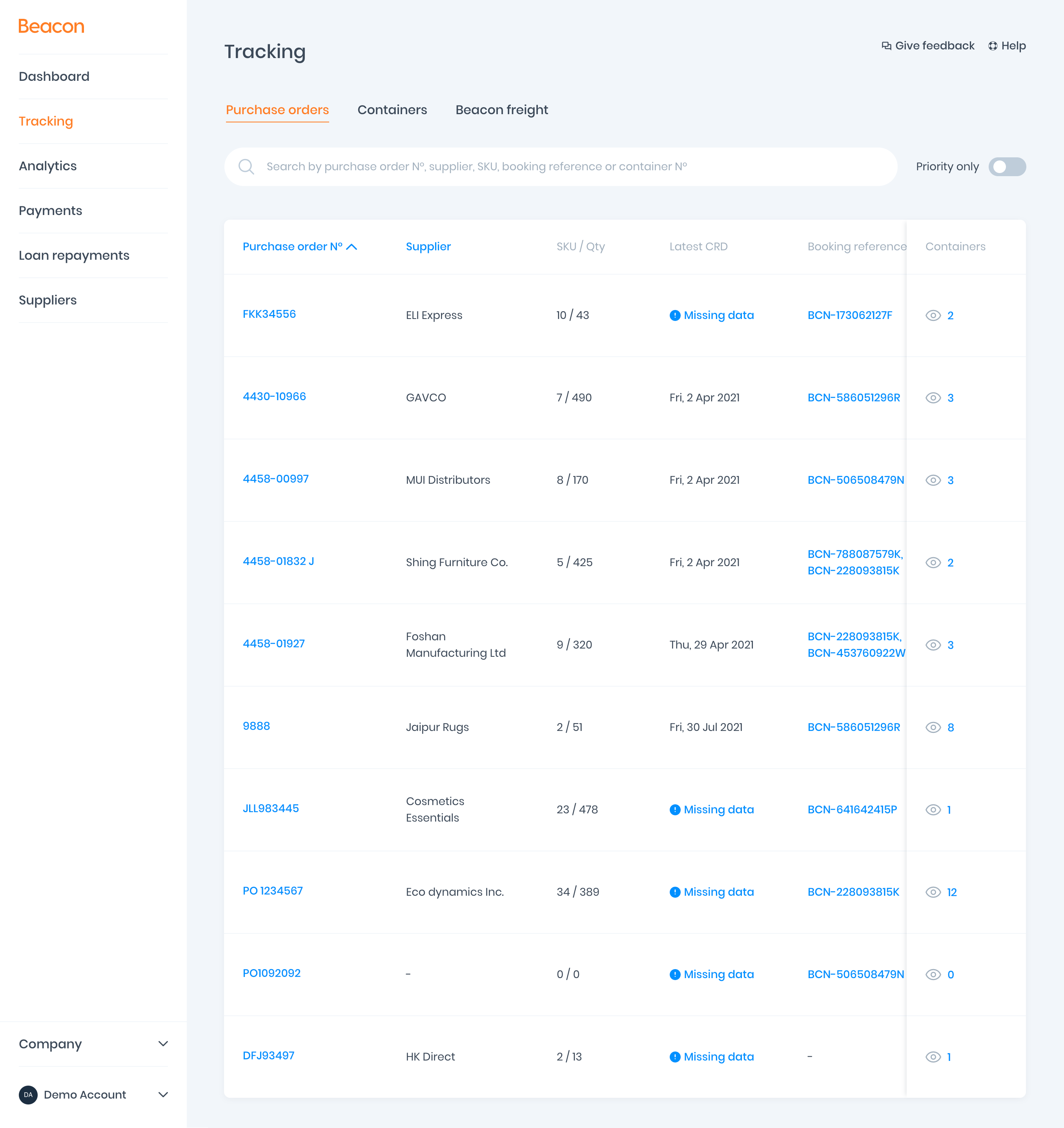Sort by the Supplier column header
The image size is (1064, 1128).
tap(428, 247)
